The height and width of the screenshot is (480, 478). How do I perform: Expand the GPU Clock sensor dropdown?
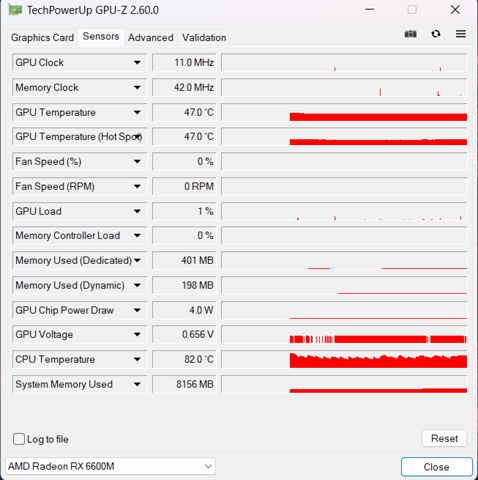pos(137,62)
